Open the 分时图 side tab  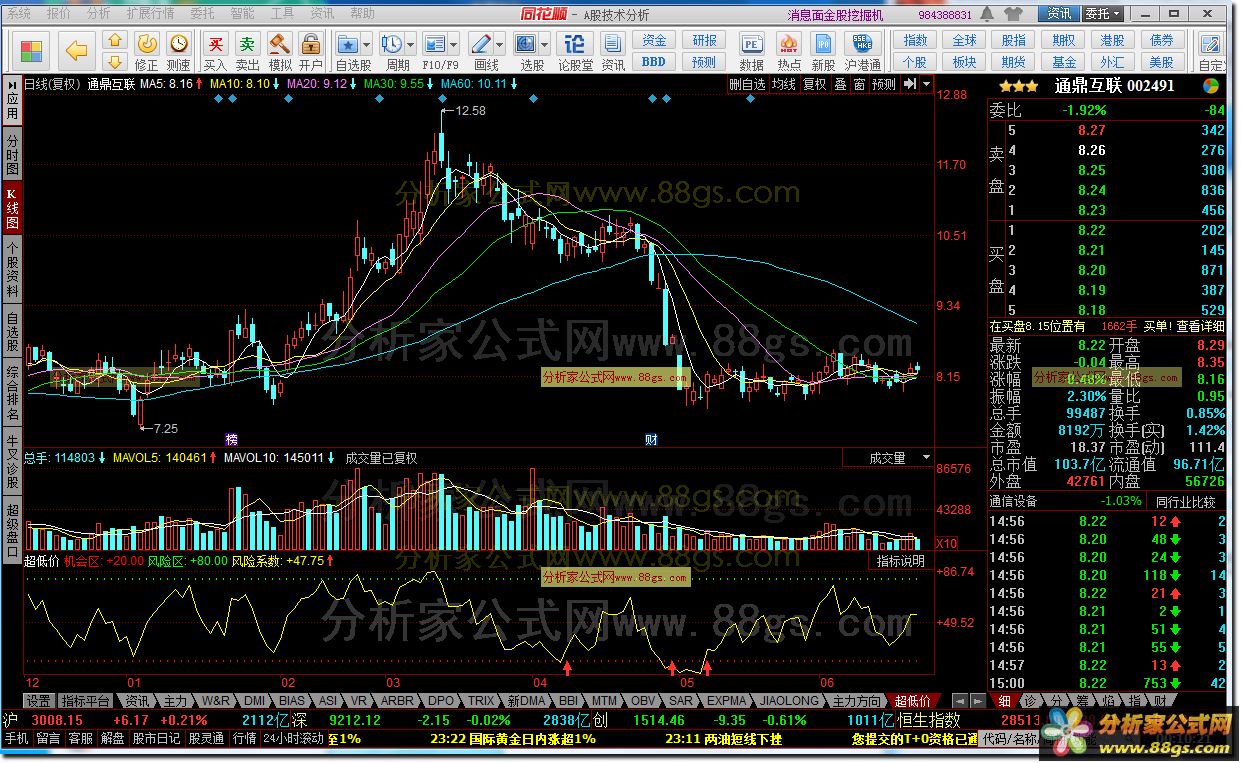point(12,155)
